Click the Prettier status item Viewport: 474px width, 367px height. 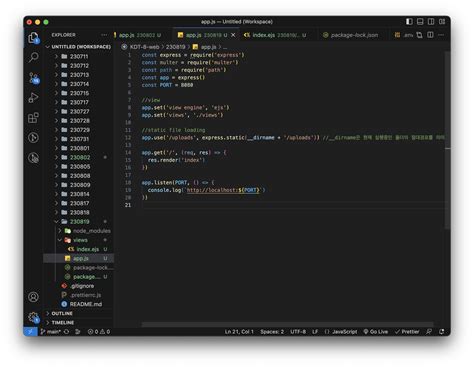point(407,332)
